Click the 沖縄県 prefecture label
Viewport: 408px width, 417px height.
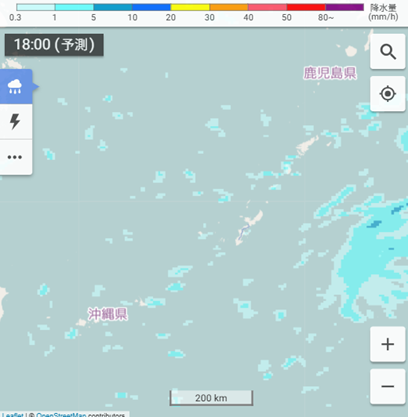pyautogui.click(x=108, y=314)
